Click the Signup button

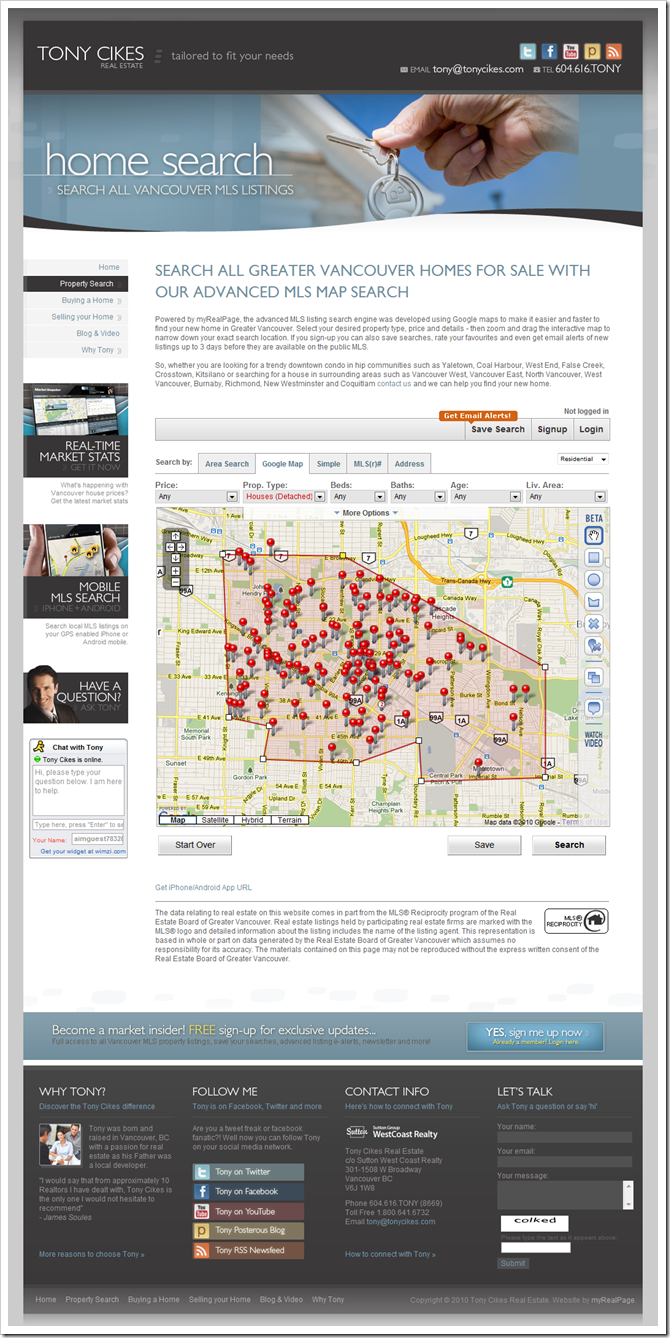552,429
